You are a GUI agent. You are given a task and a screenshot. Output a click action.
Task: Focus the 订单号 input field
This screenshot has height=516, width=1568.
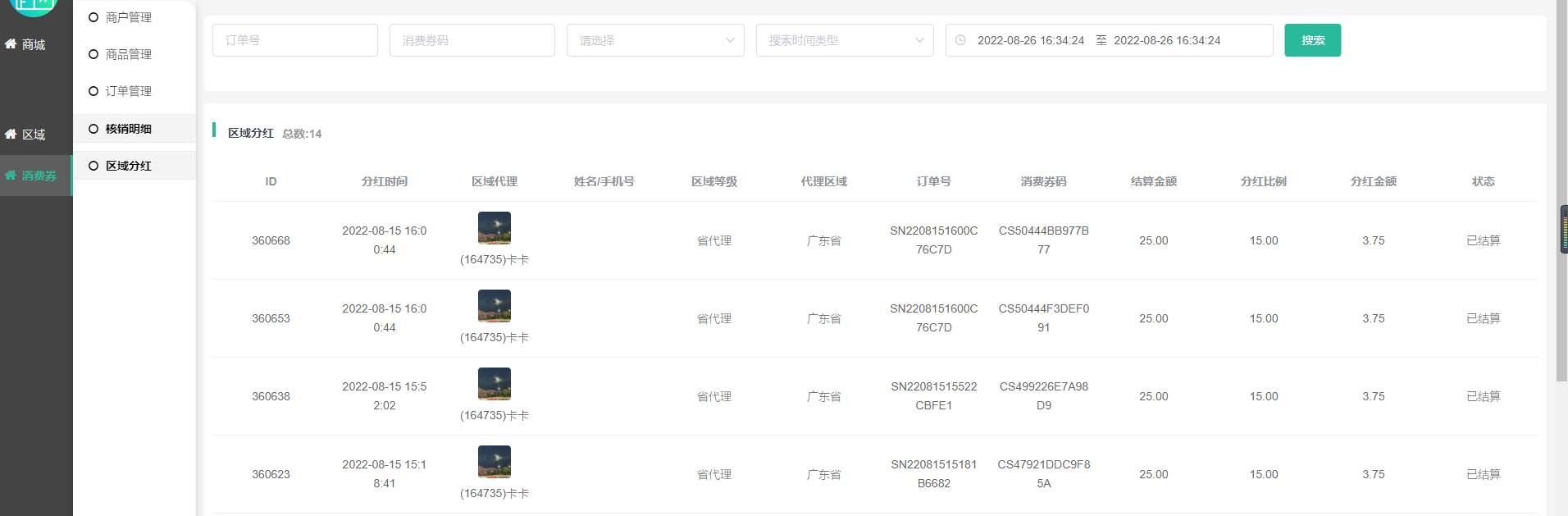tap(295, 40)
